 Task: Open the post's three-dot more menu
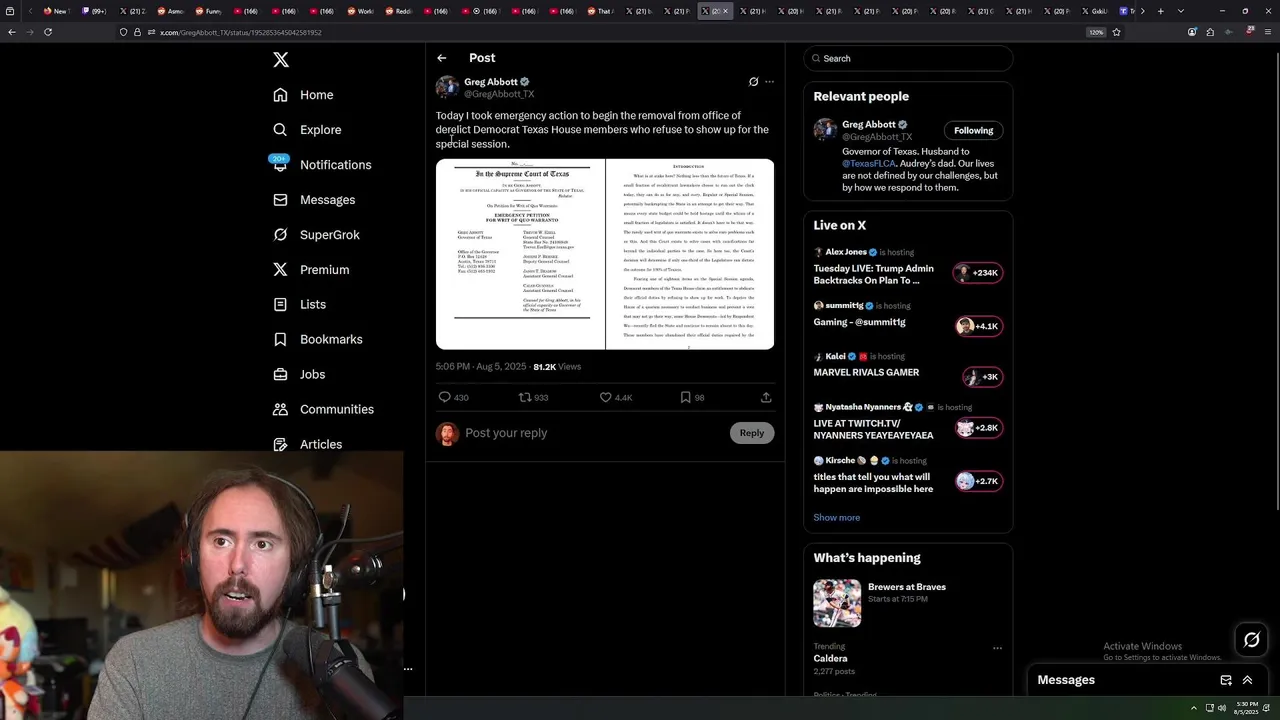[x=769, y=82]
